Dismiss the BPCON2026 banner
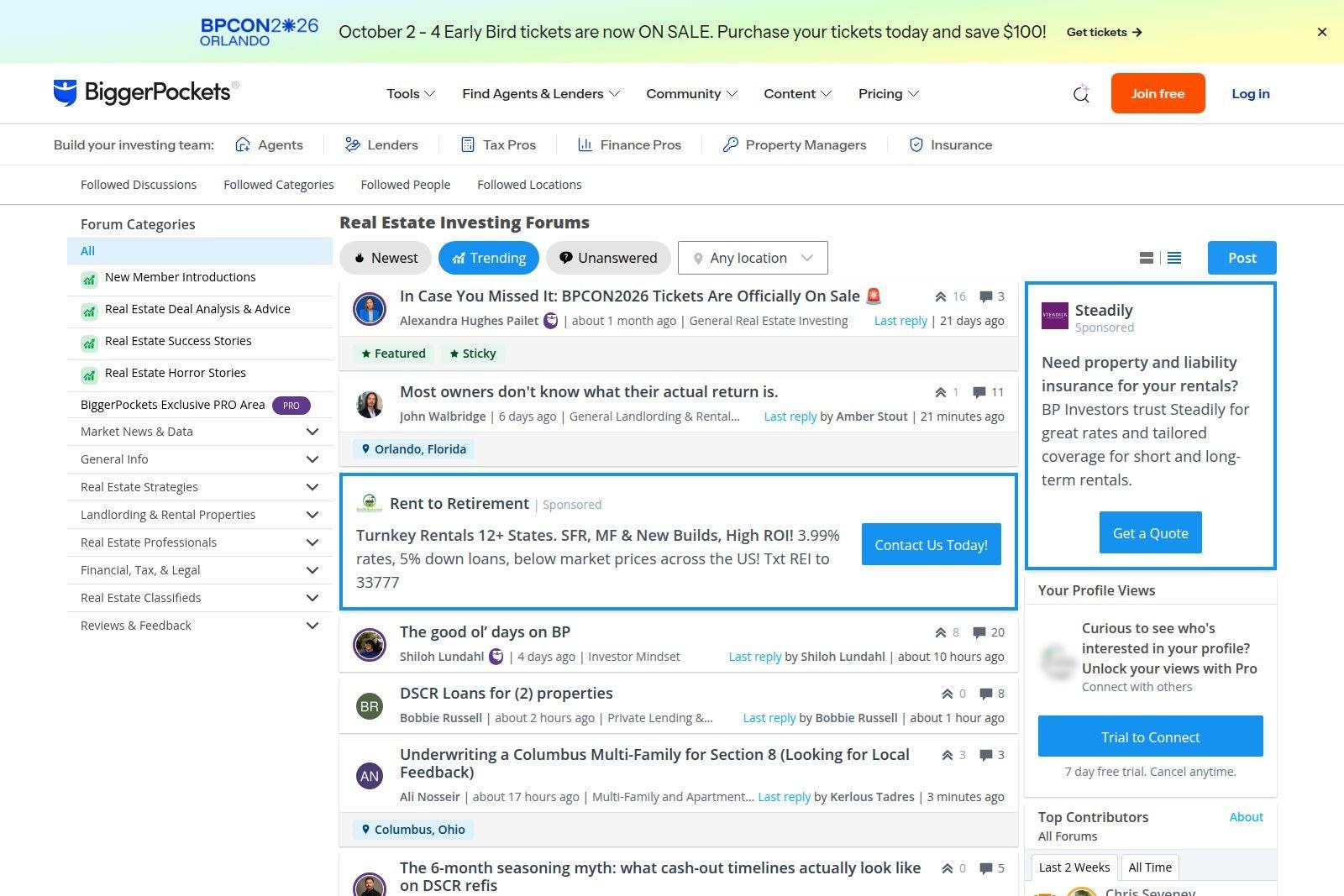 (x=1322, y=32)
